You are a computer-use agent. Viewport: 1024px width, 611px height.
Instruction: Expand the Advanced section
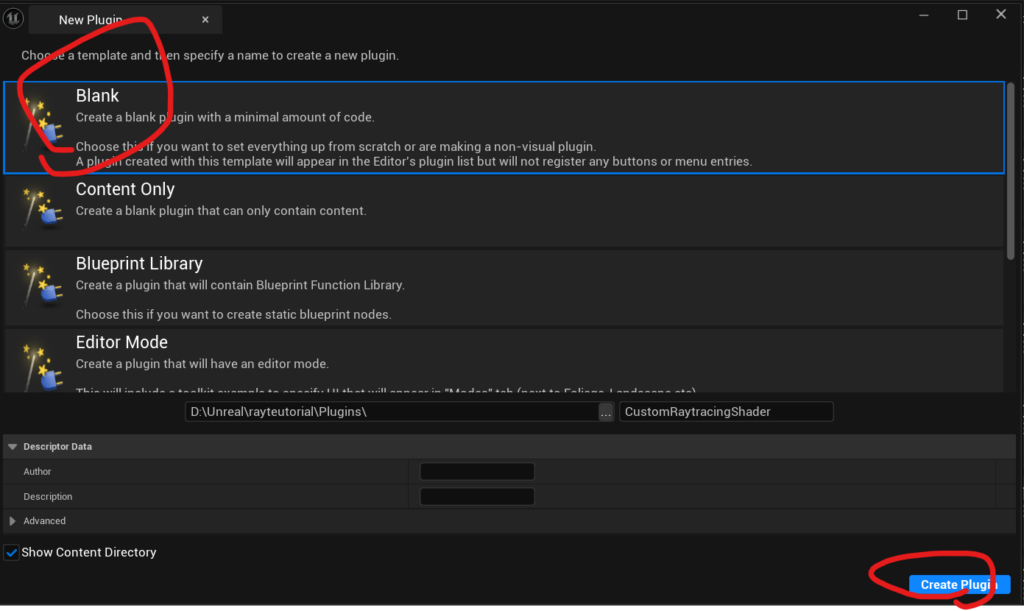point(13,521)
